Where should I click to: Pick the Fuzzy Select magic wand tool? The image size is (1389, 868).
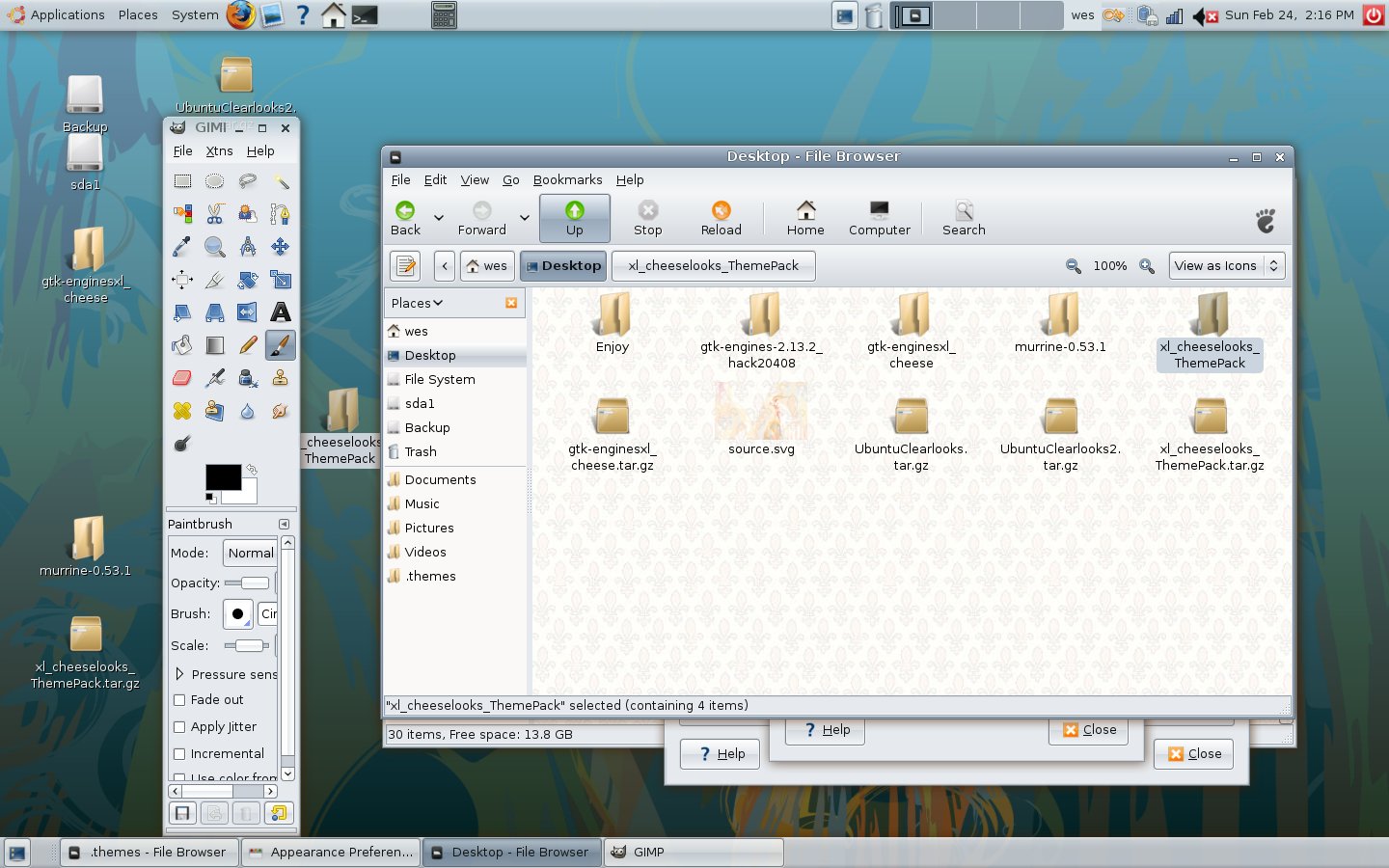281,181
